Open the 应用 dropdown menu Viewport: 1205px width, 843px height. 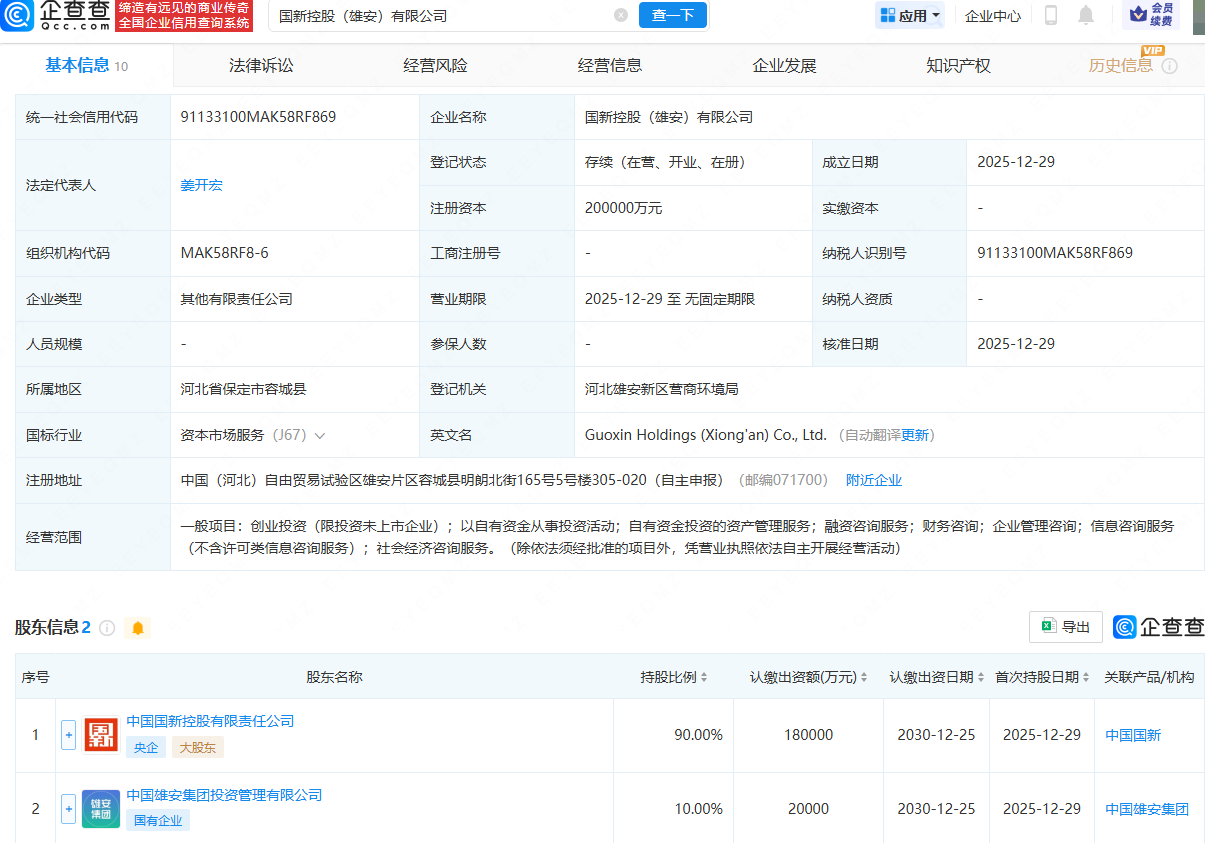click(x=909, y=16)
